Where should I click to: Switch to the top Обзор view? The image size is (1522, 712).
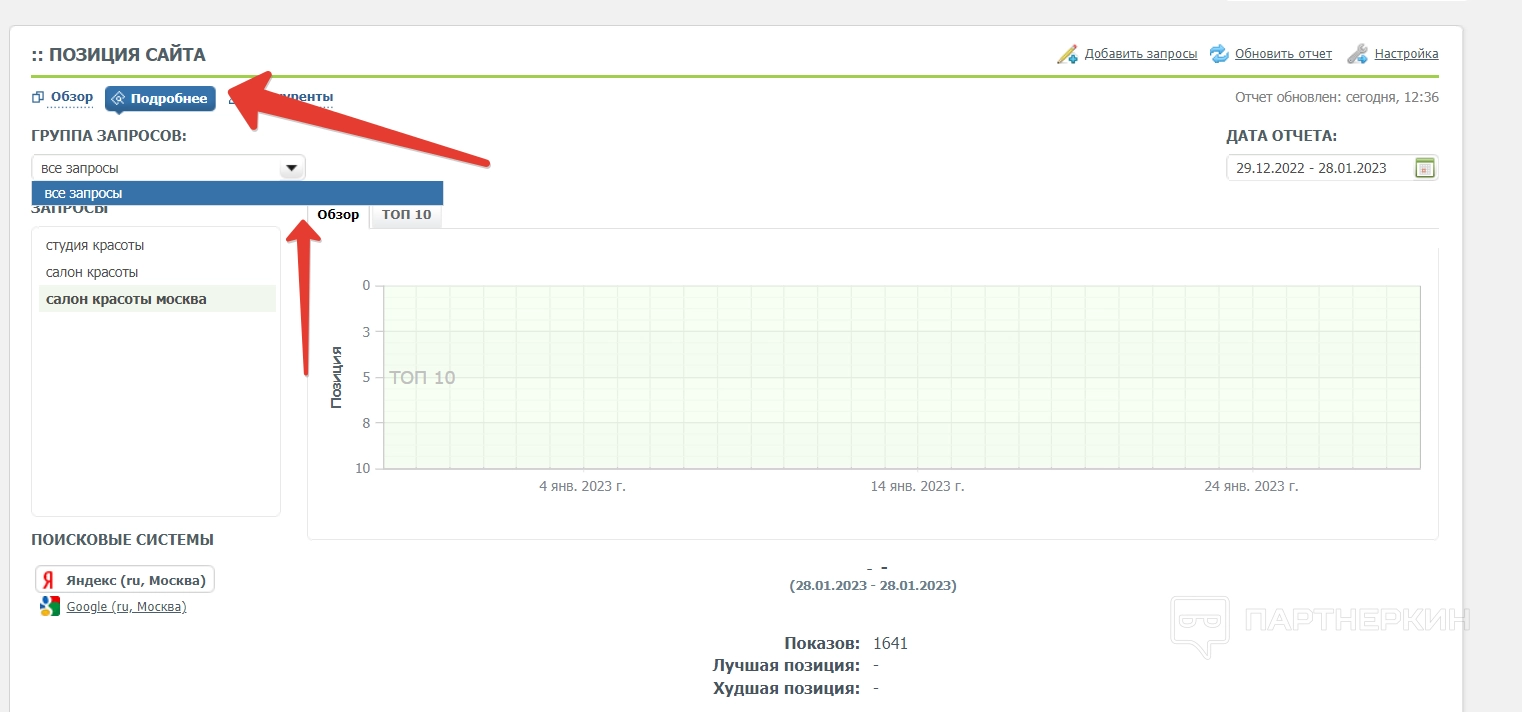pos(72,97)
